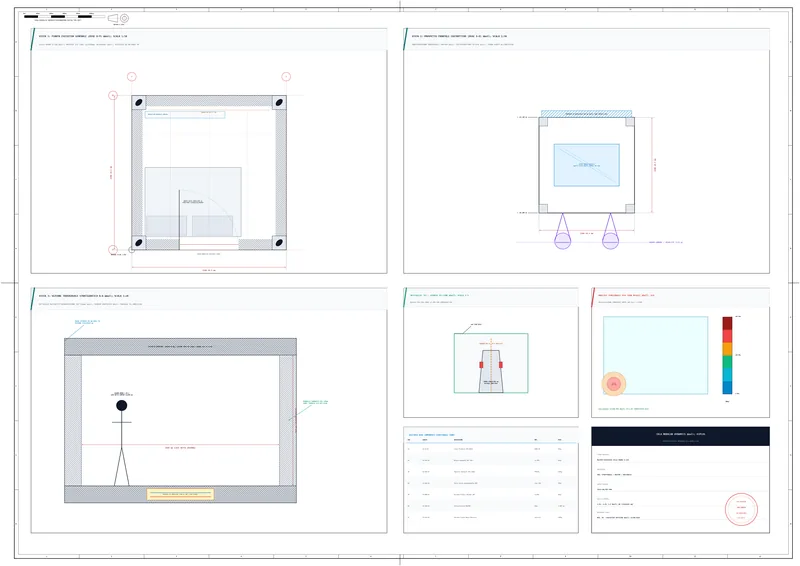
Task: Click the green leader note right of the section
Action: (x=315, y=402)
